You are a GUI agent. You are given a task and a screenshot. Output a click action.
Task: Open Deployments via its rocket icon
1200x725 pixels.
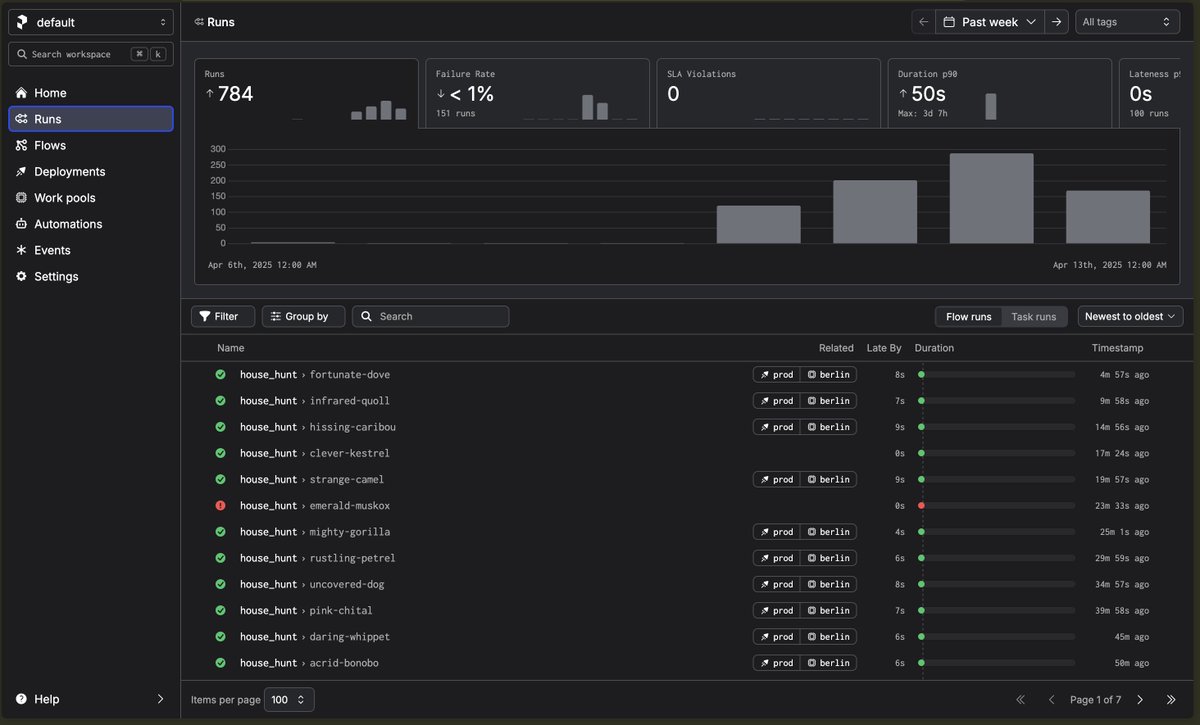click(22, 172)
